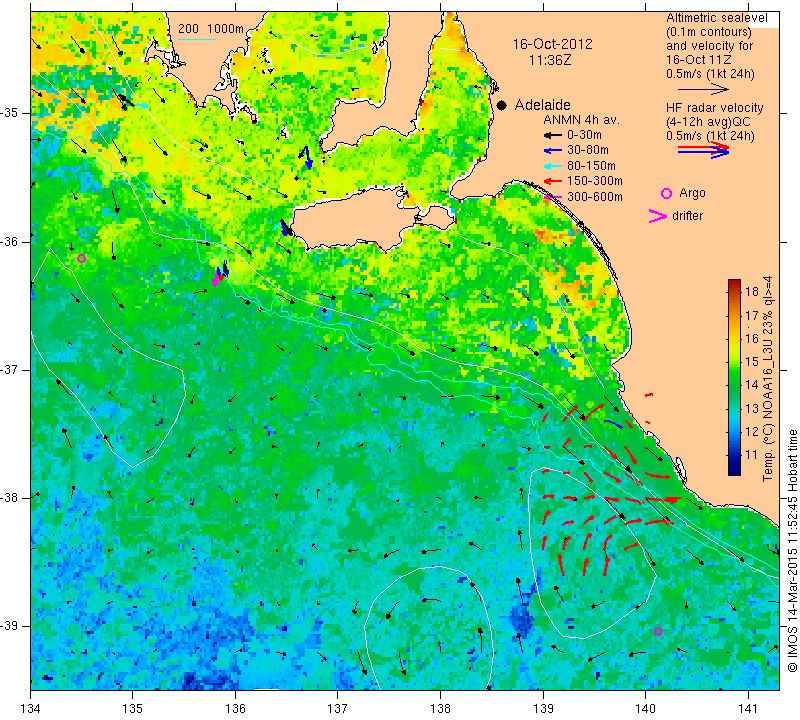Click the Argo float marker near 140°E
The width and height of the screenshot is (800, 720).
(x=658, y=631)
